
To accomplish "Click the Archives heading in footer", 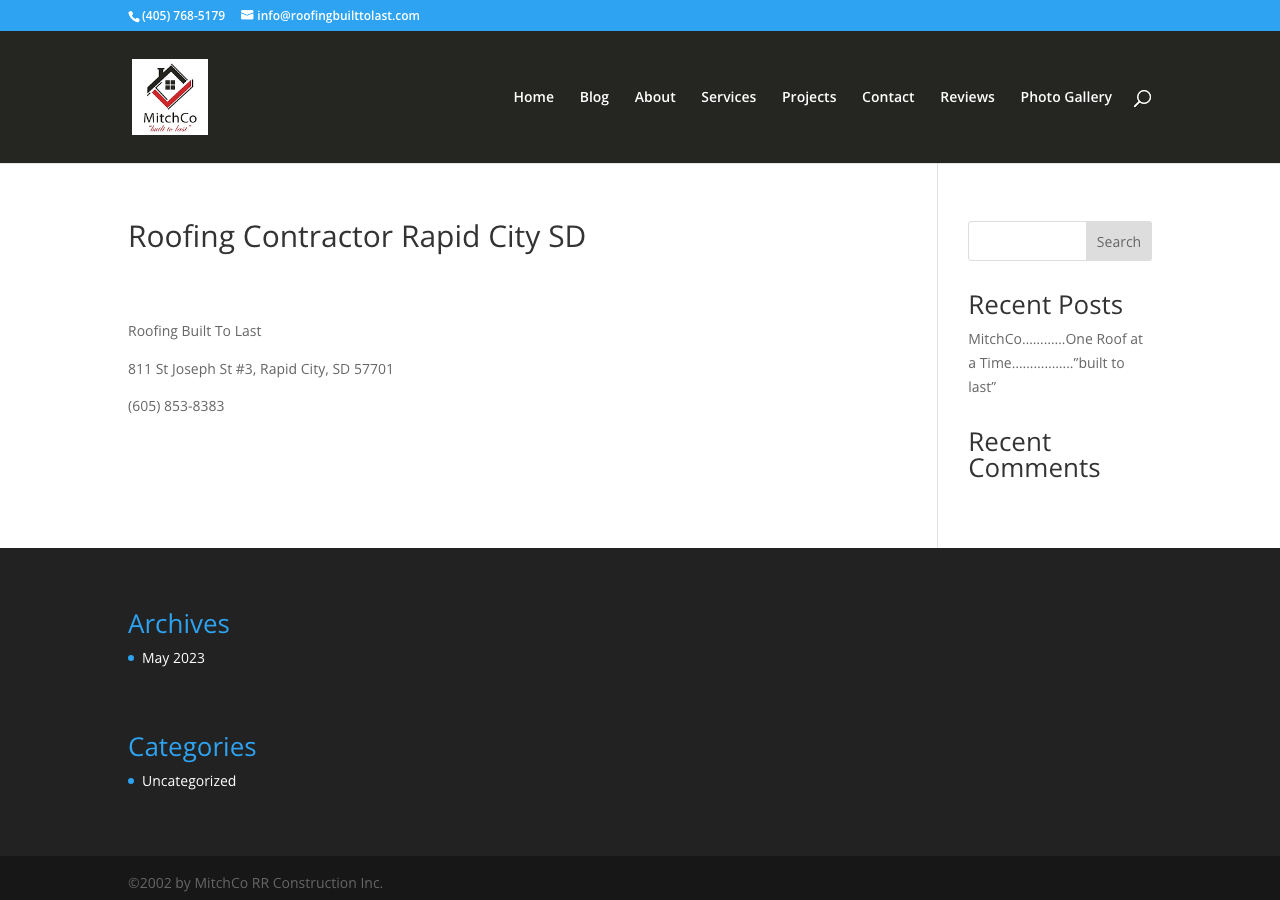I will click(x=179, y=623).
